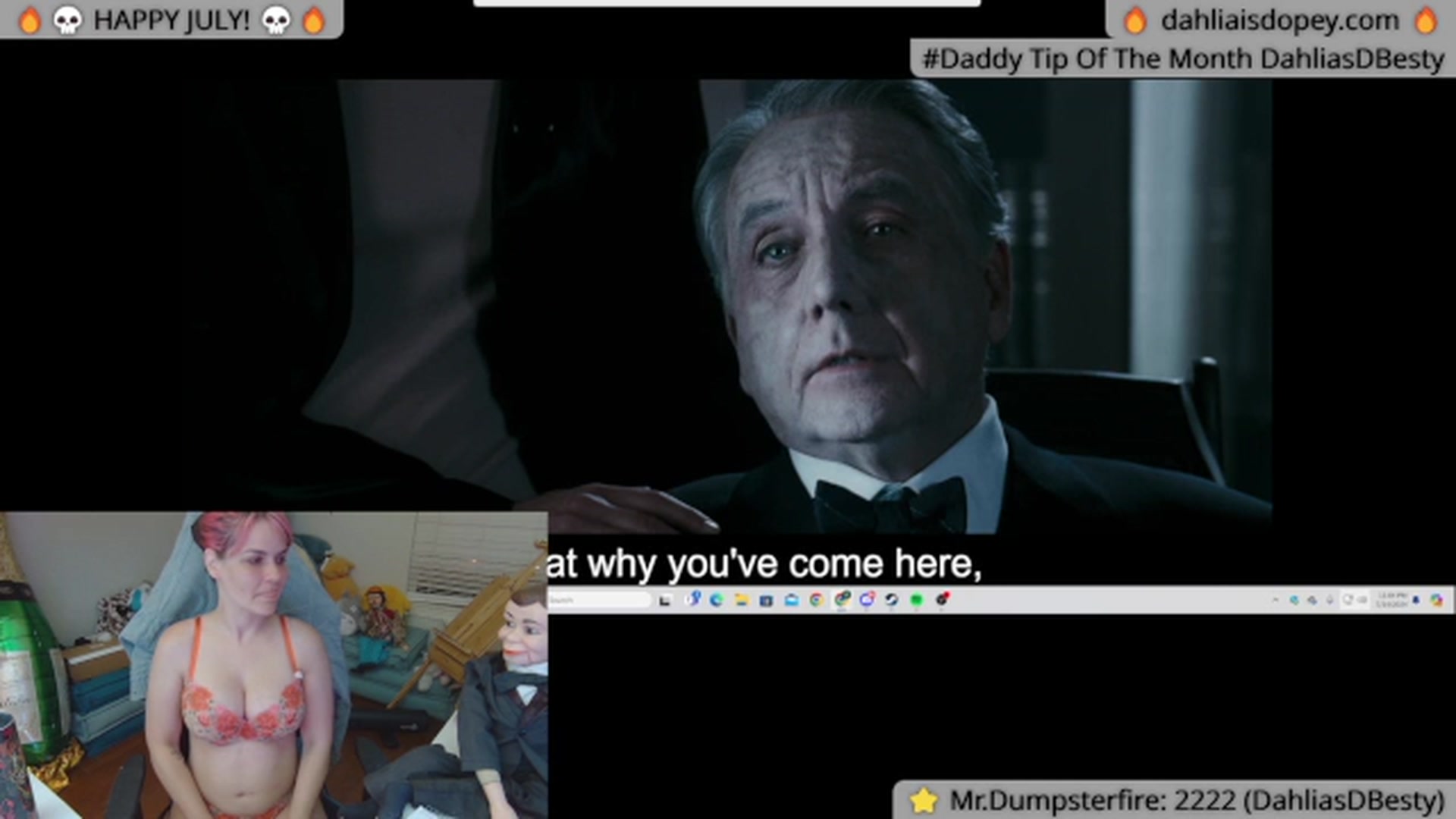This screenshot has height=819, width=1456.
Task: Open the colorful Copilot icon at the taskbar end
Action: point(1436,600)
